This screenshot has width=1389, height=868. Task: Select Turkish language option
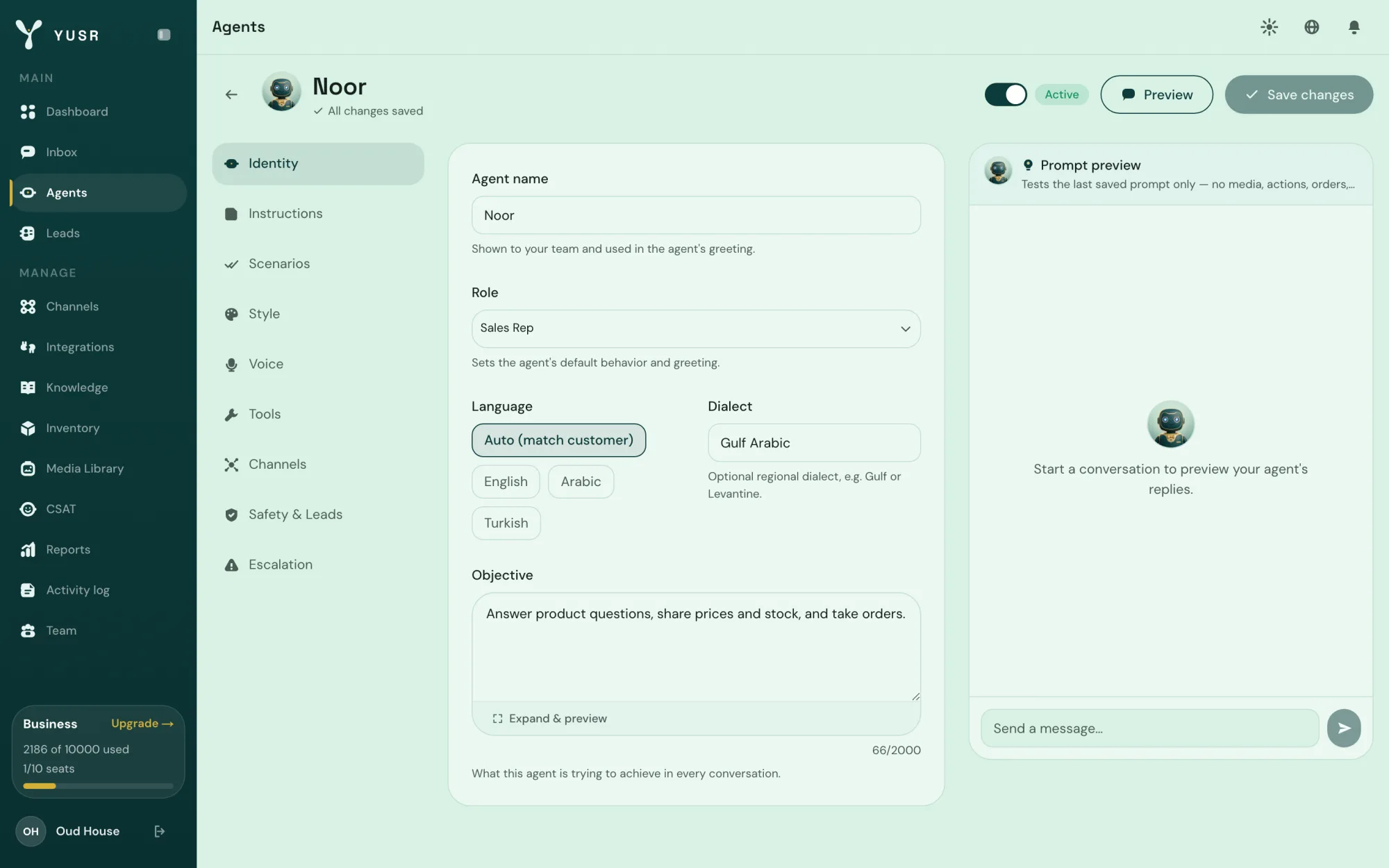[506, 523]
